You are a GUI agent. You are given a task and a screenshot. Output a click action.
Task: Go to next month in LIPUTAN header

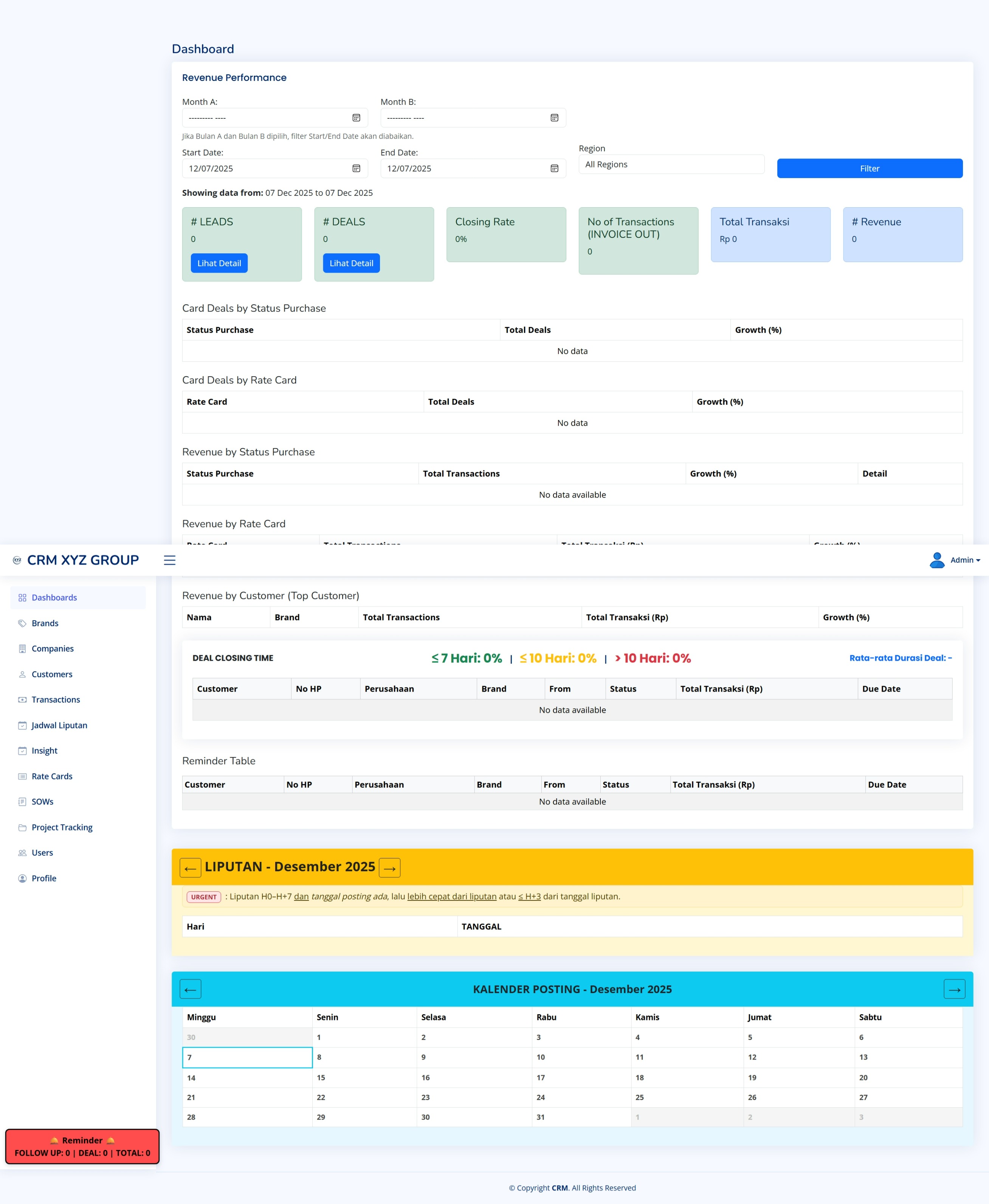[389, 868]
